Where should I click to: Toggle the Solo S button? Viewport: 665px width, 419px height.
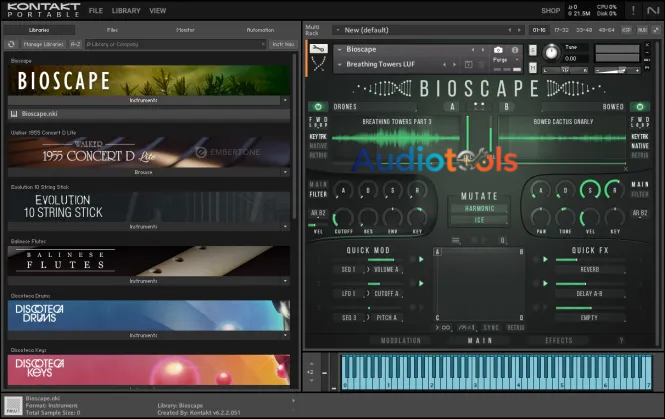[x=533, y=50]
